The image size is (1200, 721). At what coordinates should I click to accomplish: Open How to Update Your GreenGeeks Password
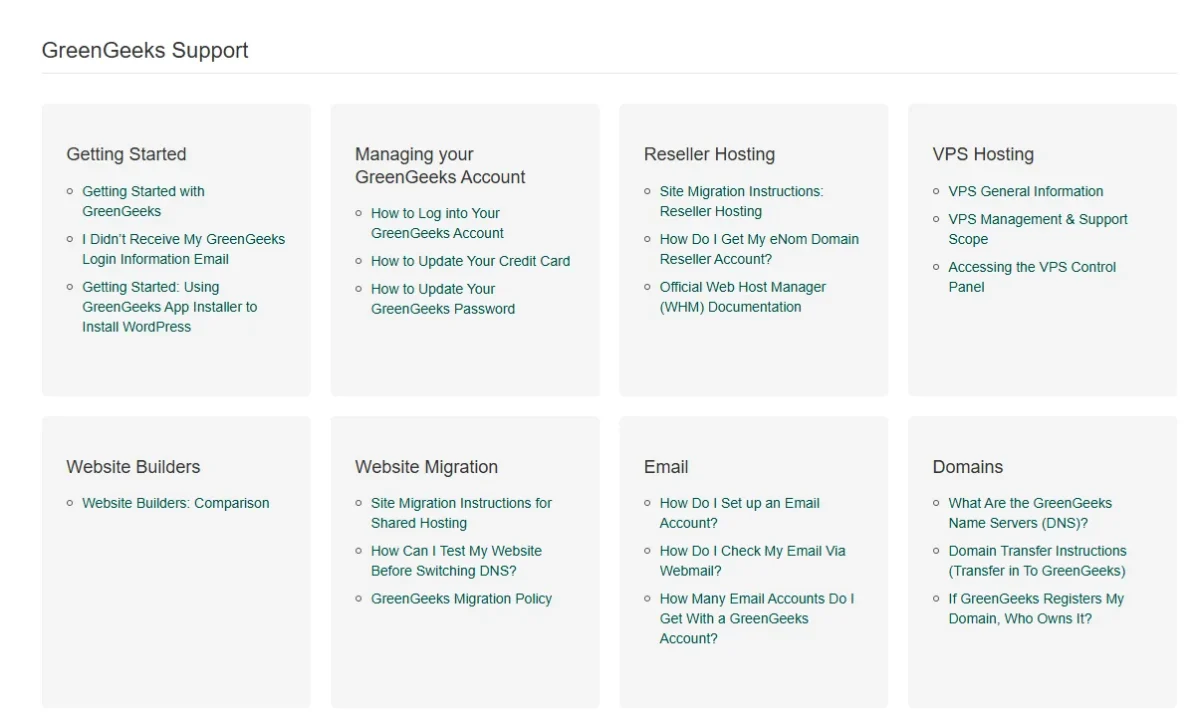(x=443, y=299)
